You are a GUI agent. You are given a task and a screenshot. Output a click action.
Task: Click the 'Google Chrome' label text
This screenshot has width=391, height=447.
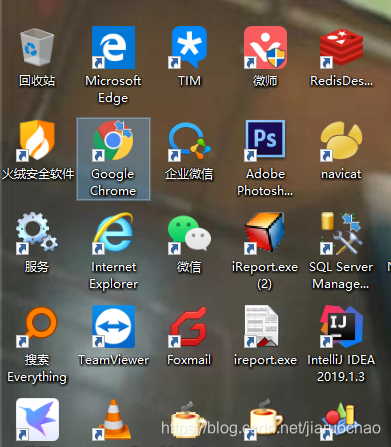(113, 182)
